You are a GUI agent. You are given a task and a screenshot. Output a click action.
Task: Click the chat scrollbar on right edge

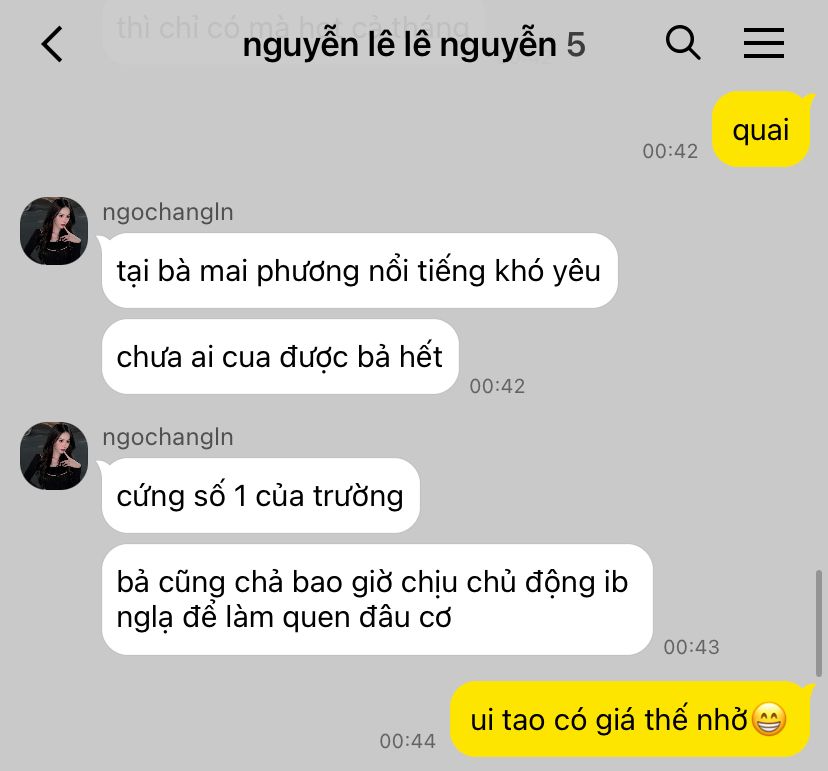818,623
